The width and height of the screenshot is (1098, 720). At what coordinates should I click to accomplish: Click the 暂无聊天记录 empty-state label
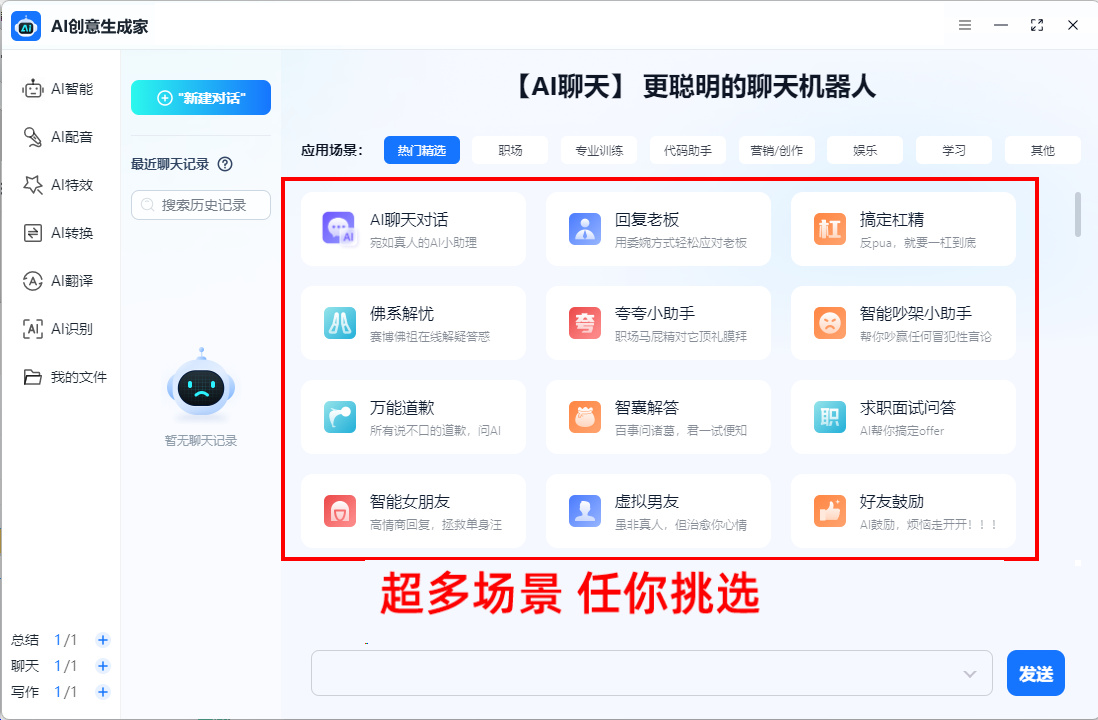[x=201, y=441]
